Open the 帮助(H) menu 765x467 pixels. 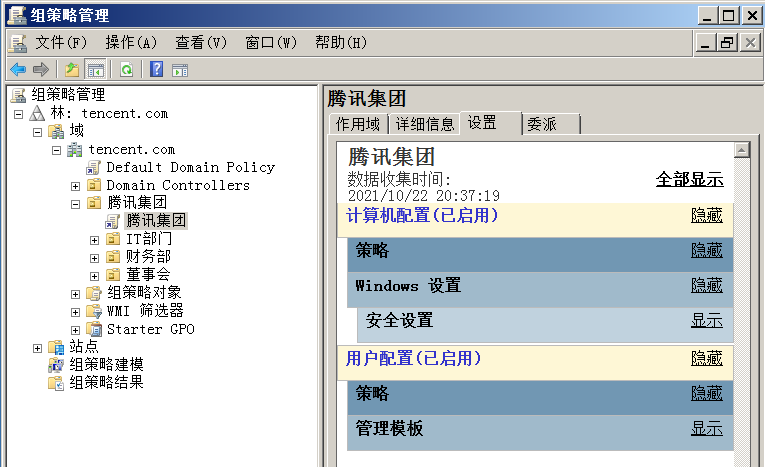tap(341, 43)
